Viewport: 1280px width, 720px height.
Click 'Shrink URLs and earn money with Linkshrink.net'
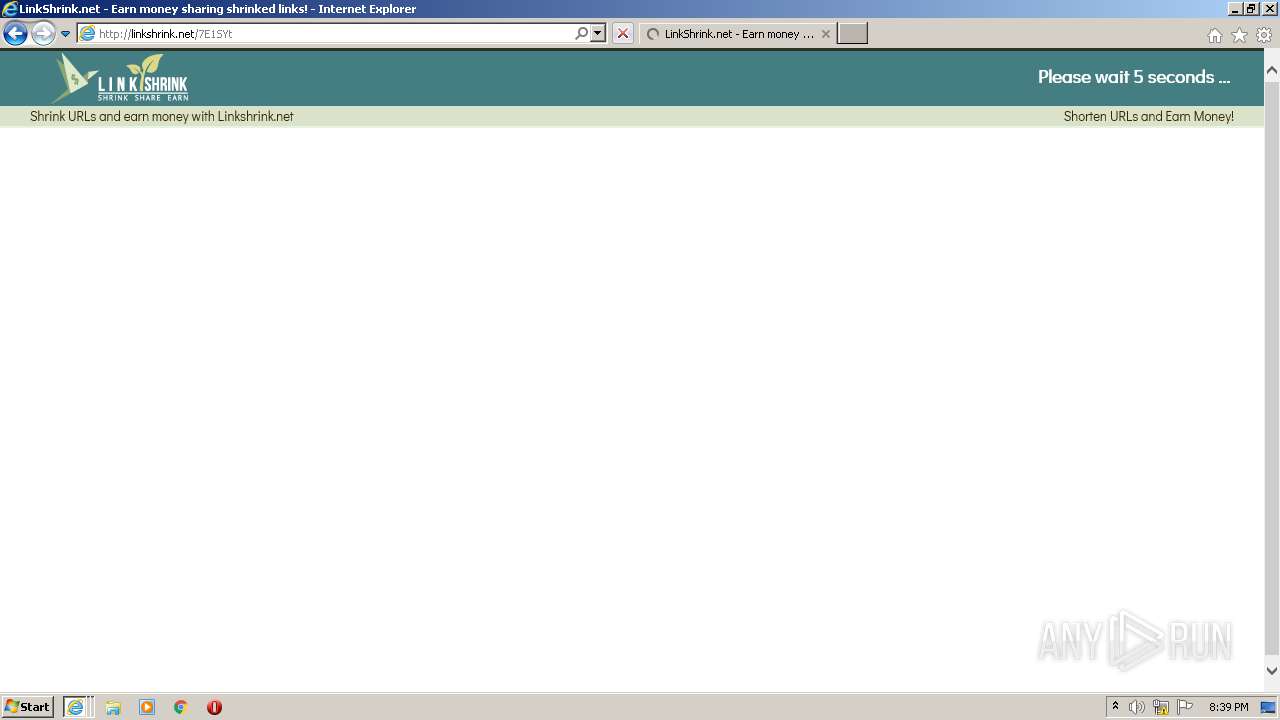pyautogui.click(x=162, y=116)
